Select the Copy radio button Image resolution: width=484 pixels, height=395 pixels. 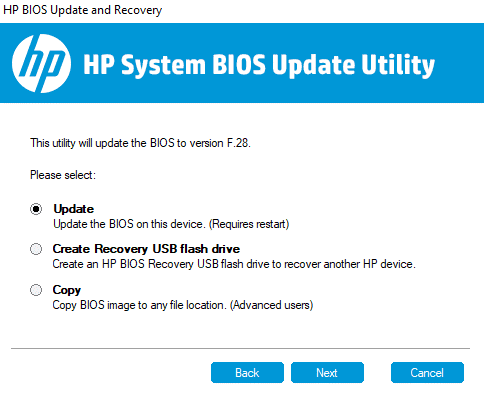click(x=36, y=290)
